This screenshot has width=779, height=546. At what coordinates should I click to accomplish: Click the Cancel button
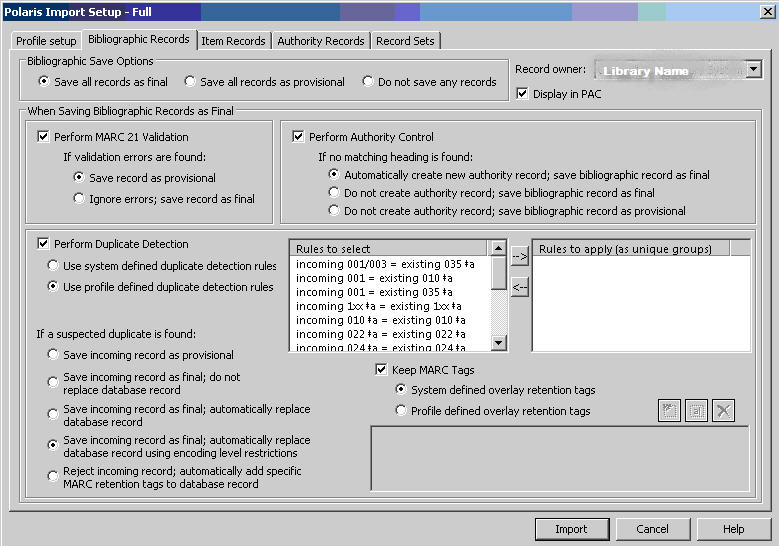pos(652,529)
